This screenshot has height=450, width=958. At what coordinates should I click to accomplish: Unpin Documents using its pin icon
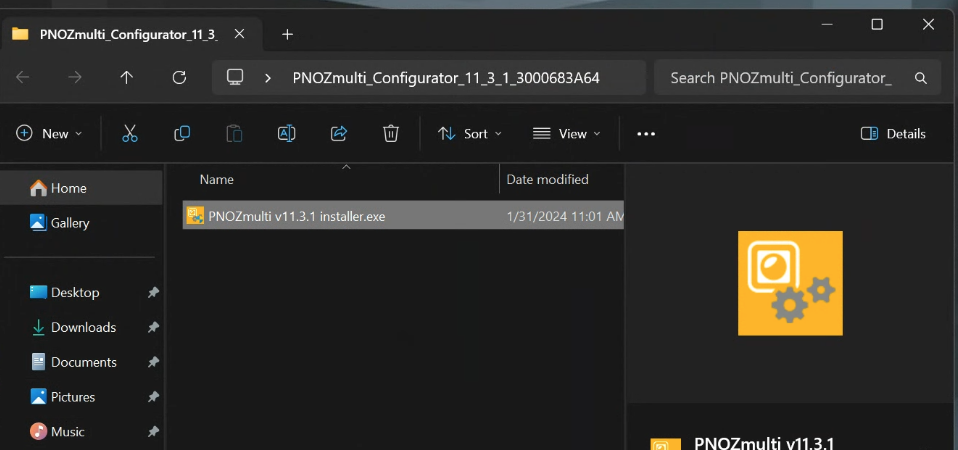(153, 362)
